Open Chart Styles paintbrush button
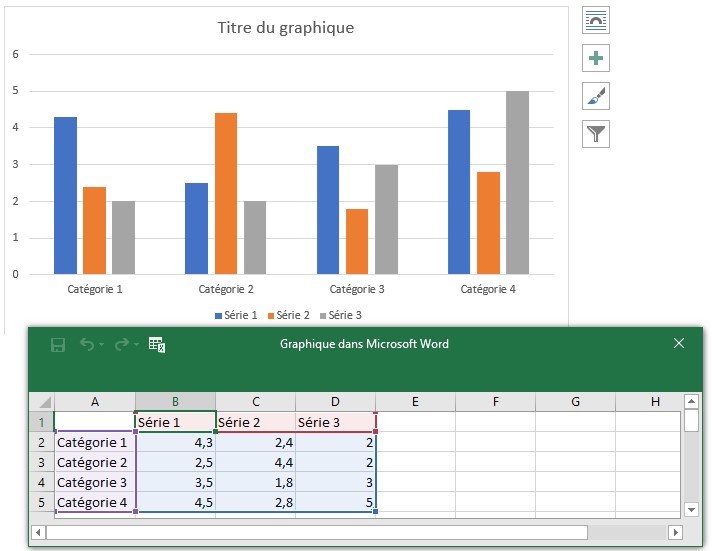The width and height of the screenshot is (712, 551). pos(596,96)
